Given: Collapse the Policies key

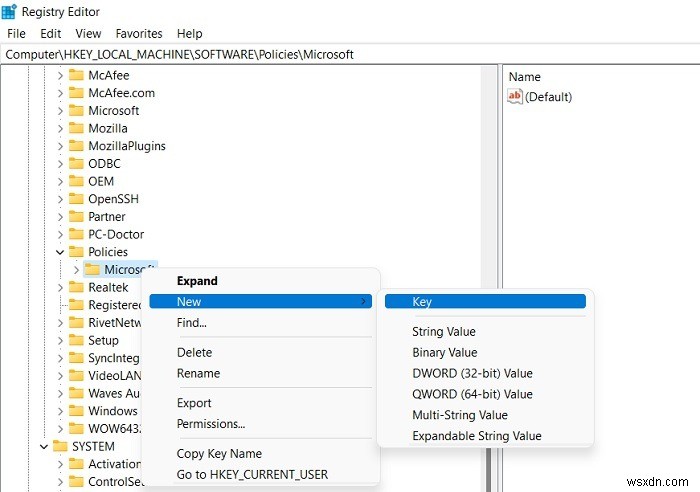Looking at the screenshot, I should [x=60, y=252].
